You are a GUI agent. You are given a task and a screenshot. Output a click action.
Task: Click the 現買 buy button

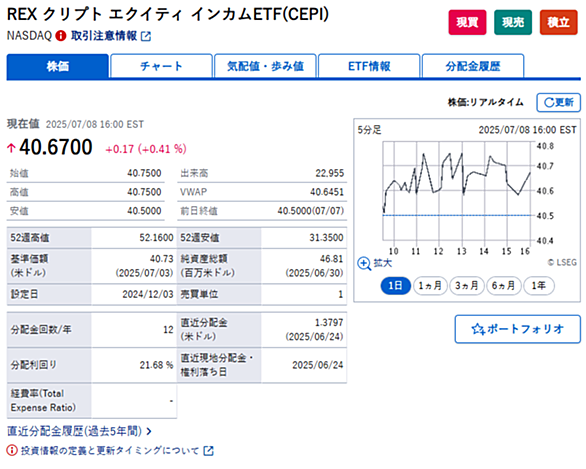[x=468, y=22]
